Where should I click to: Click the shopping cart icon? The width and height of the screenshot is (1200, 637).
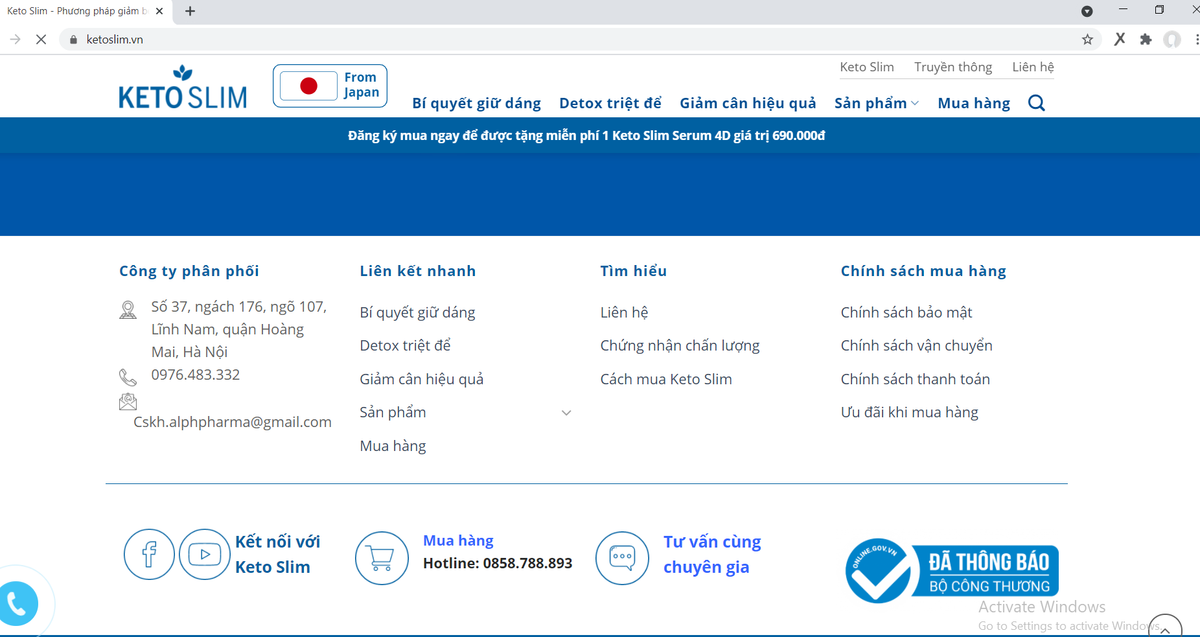pos(381,557)
